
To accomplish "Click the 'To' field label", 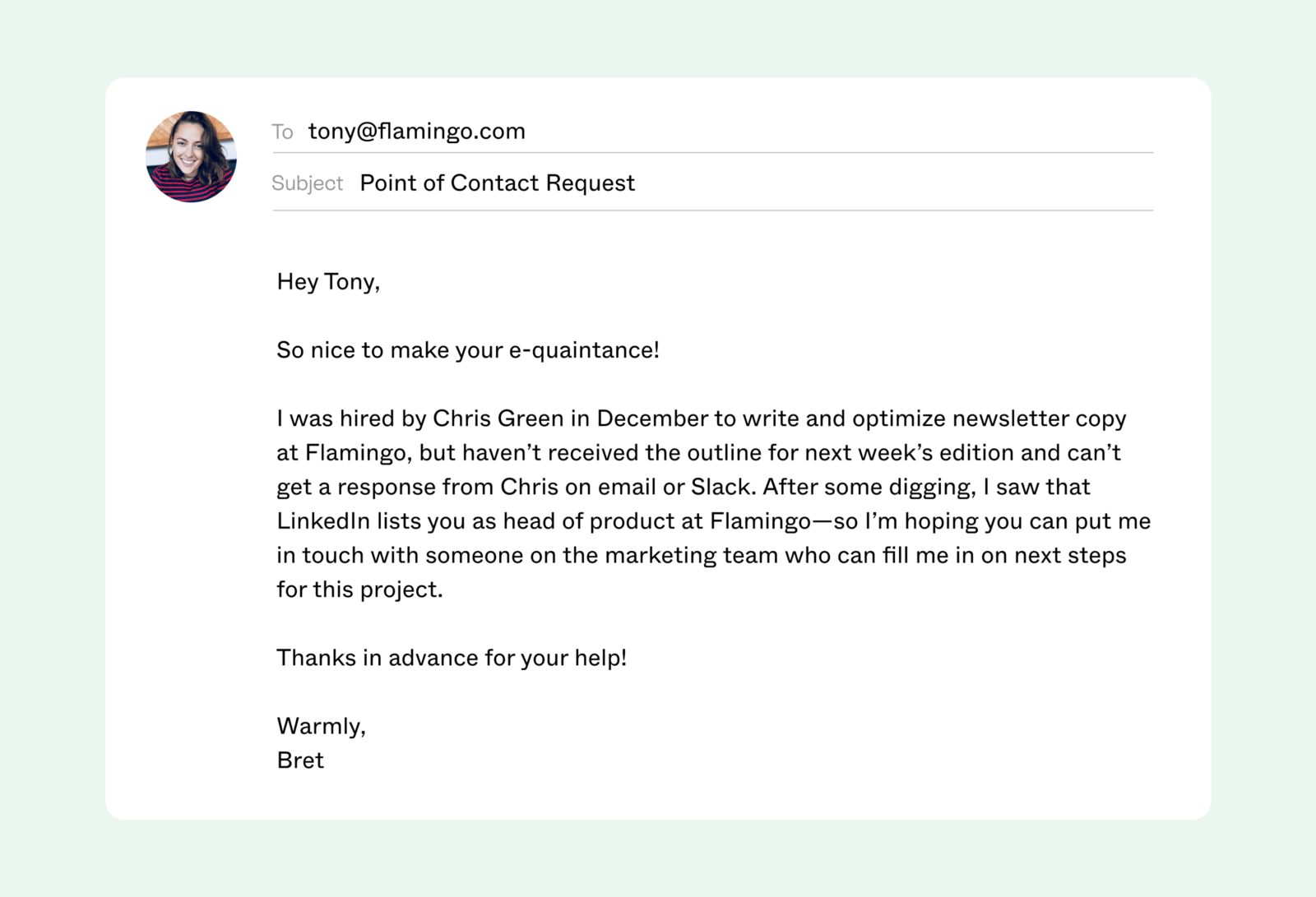I will (x=282, y=132).
